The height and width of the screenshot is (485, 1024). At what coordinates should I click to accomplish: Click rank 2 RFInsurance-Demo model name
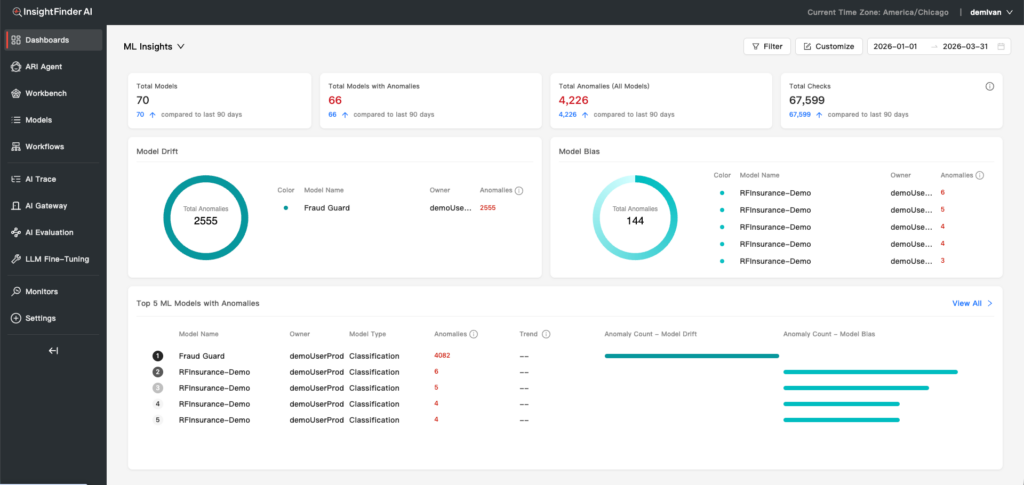tap(214, 372)
